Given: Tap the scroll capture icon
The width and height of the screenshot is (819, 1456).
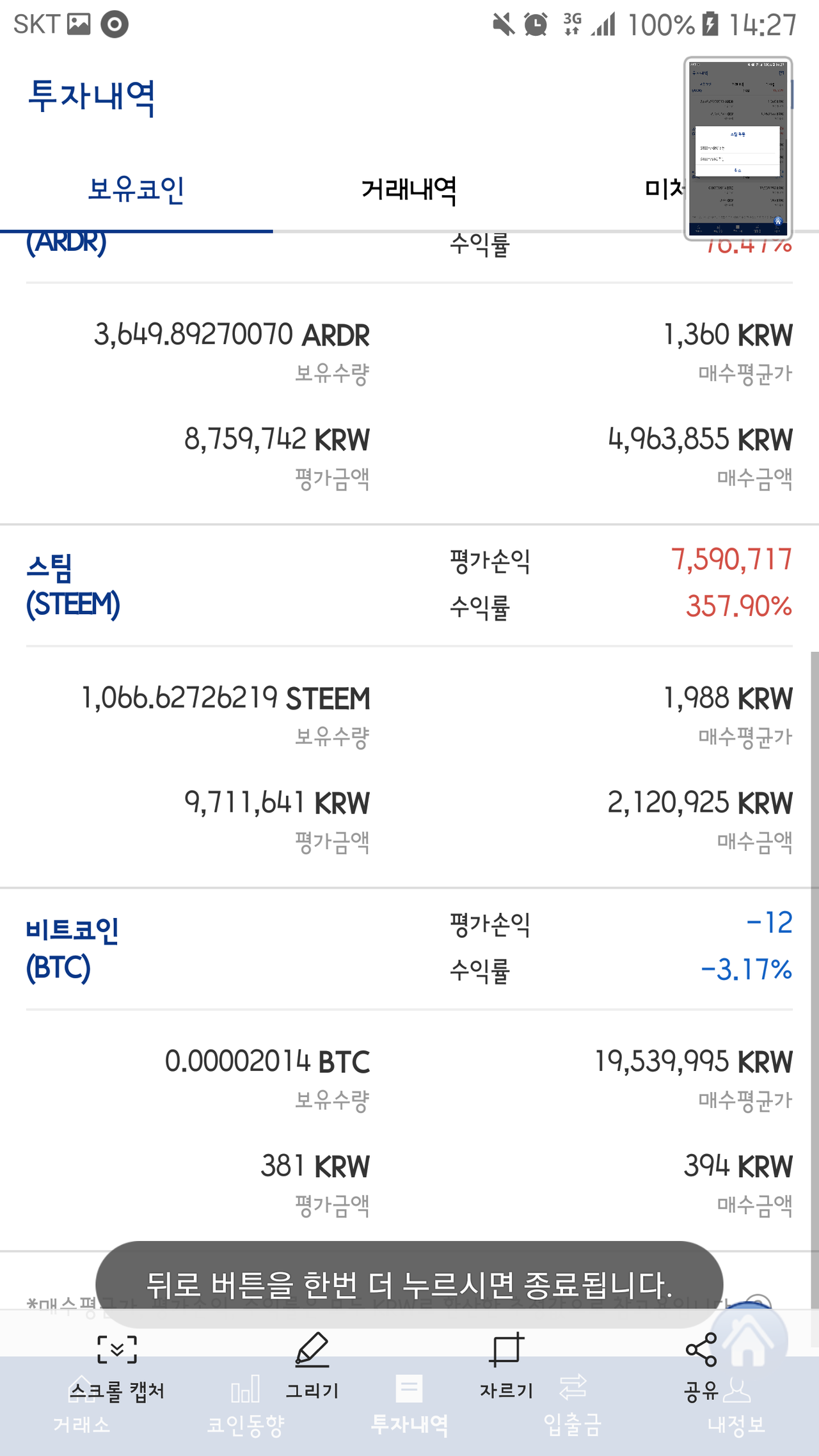Looking at the screenshot, I should [117, 1349].
